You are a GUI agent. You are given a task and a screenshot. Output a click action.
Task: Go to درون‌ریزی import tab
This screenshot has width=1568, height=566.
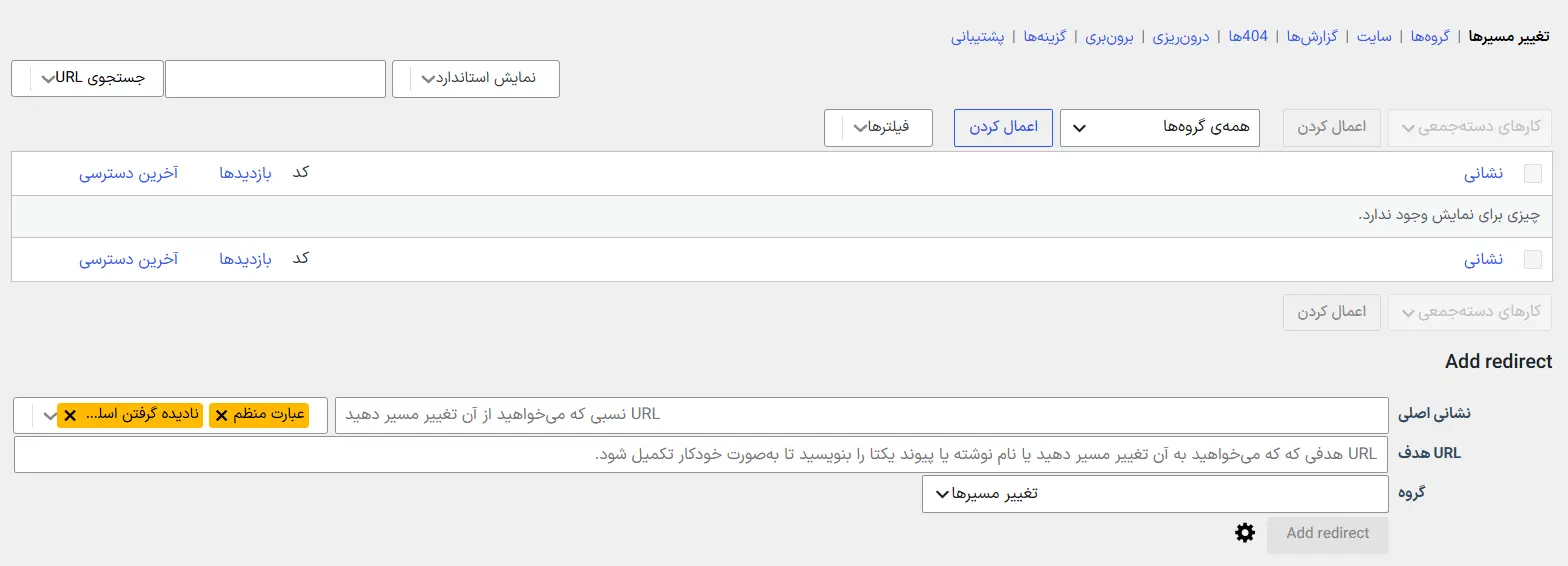click(x=1181, y=37)
